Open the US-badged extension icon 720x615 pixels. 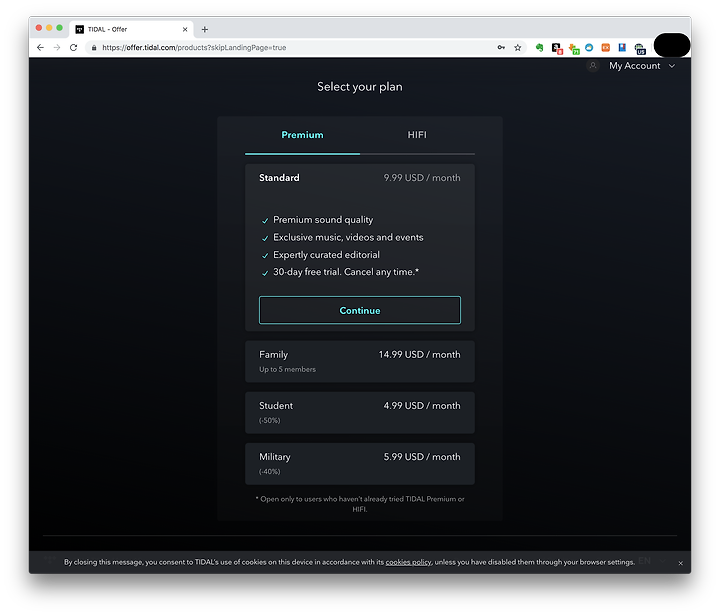pos(640,48)
